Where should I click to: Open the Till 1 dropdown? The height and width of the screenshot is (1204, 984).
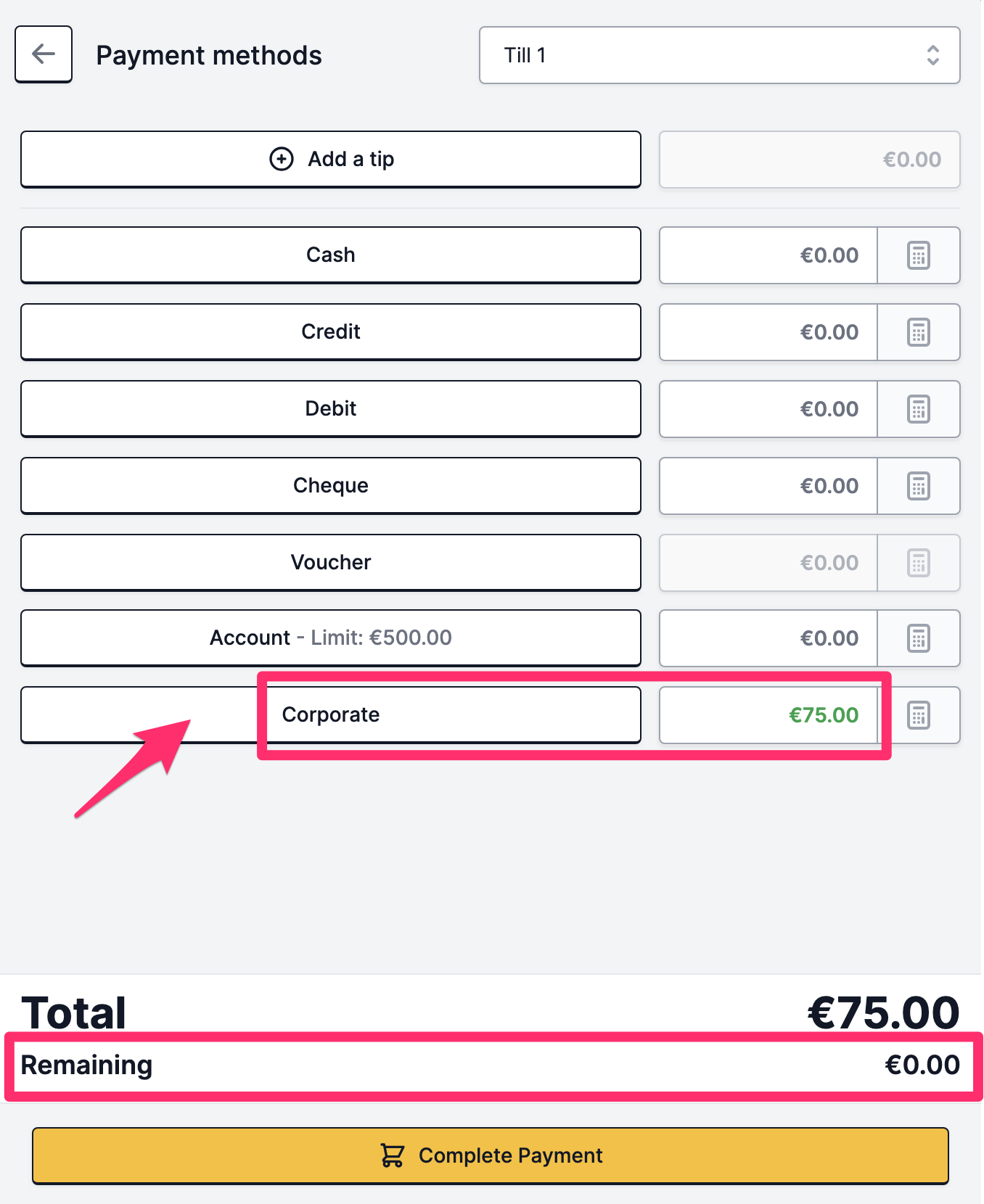click(x=720, y=55)
